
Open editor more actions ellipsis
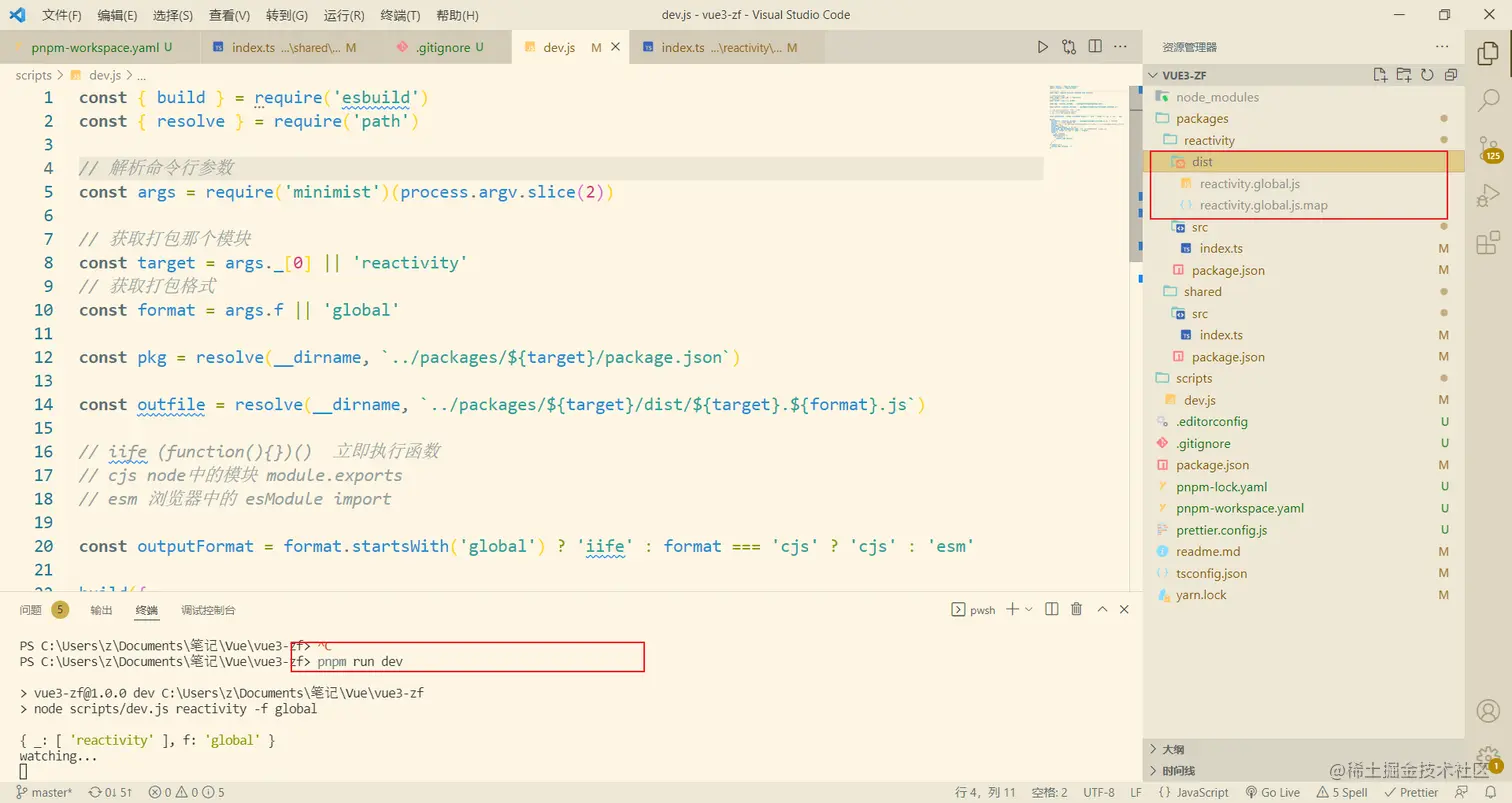tap(1122, 47)
